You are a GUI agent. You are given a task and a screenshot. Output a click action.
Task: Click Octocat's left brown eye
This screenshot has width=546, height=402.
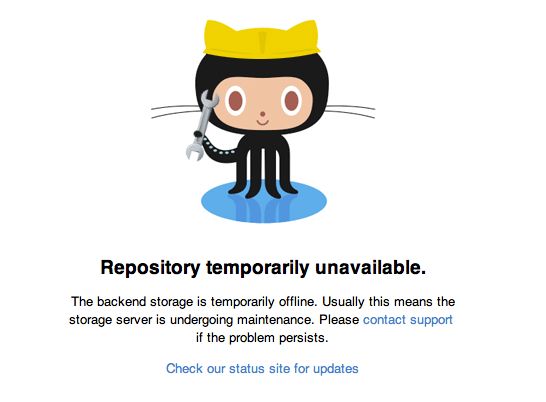pos(236,101)
